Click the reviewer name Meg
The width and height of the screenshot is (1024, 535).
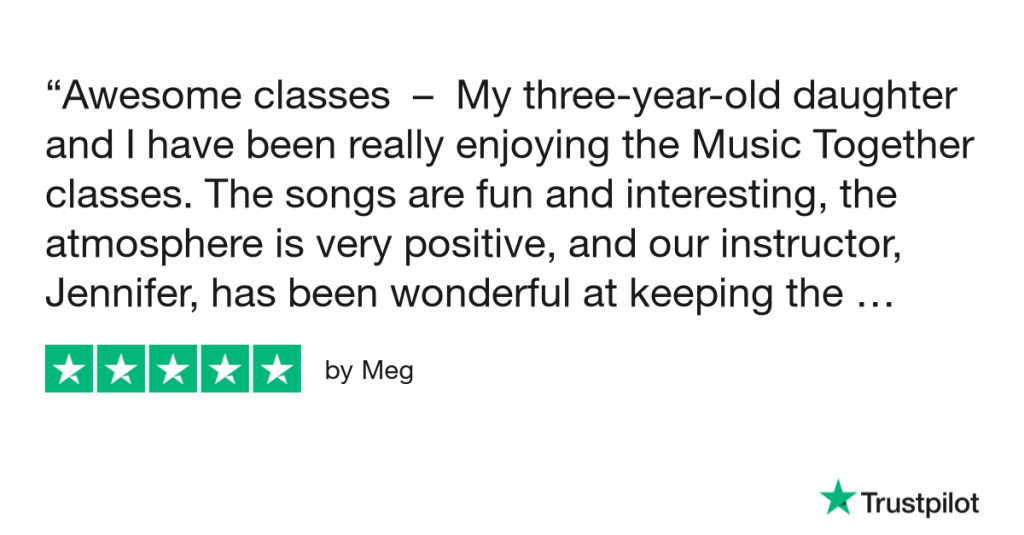[x=387, y=371]
